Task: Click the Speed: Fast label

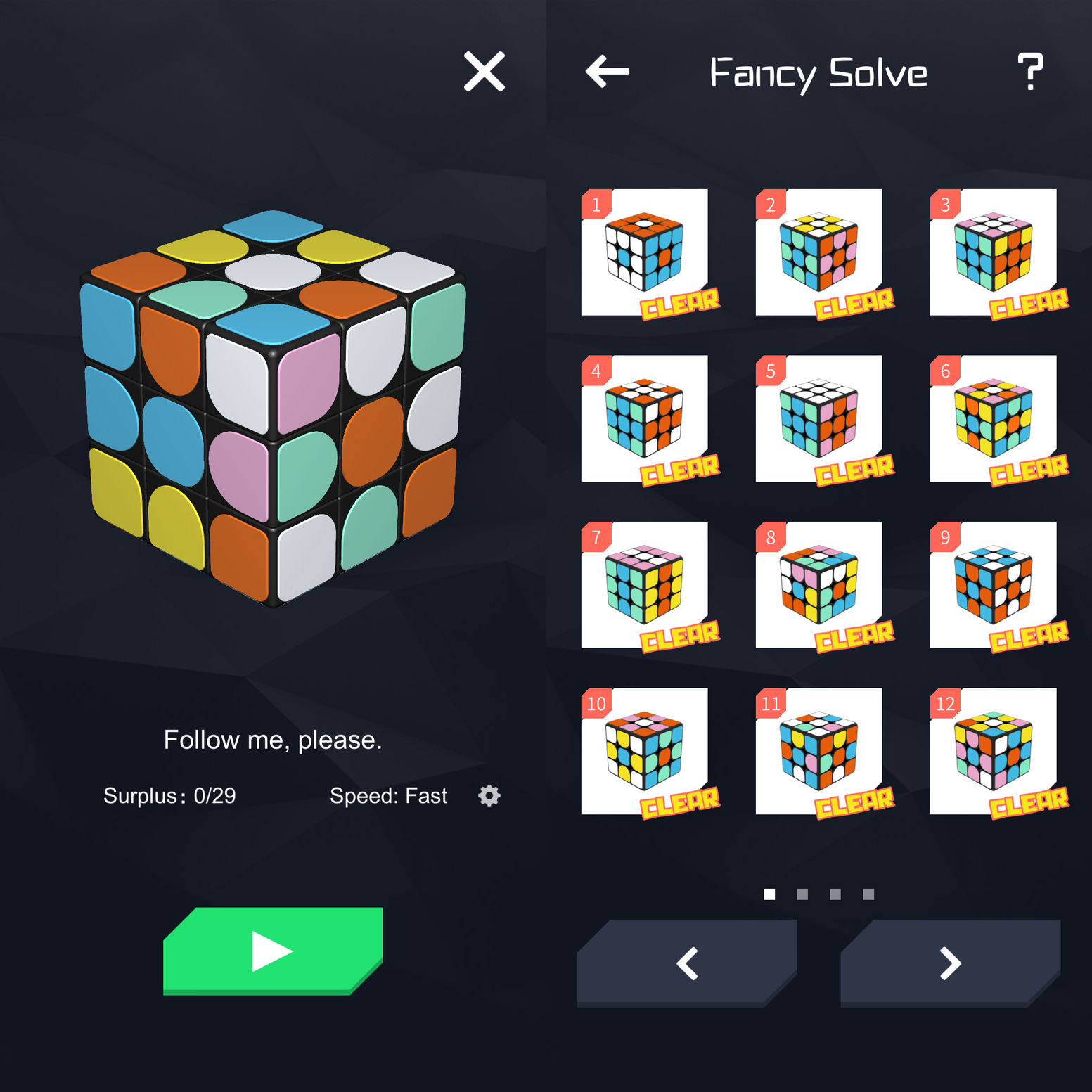Action: coord(388,796)
